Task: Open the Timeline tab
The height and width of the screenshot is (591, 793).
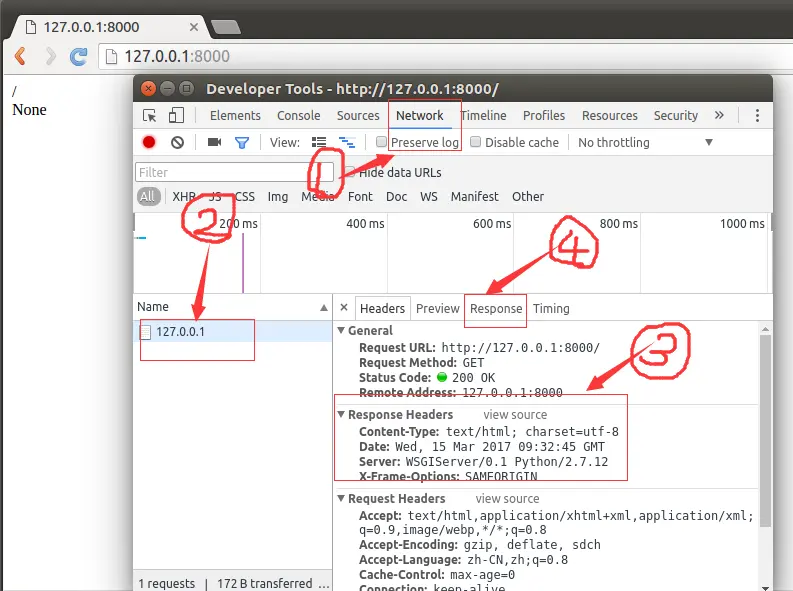Action: [x=483, y=116]
